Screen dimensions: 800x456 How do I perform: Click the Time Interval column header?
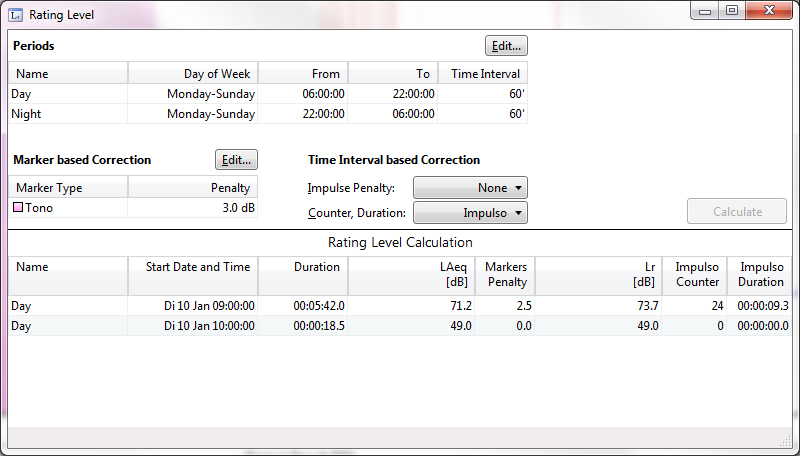482,74
